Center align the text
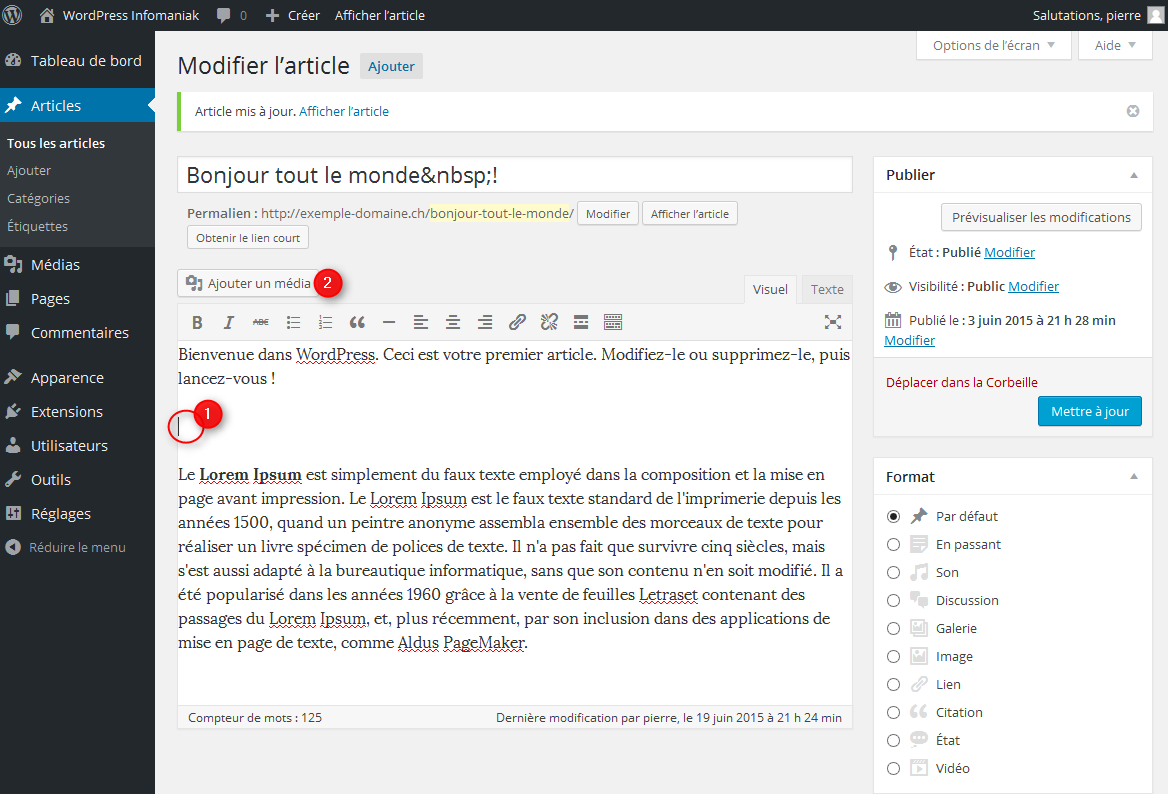 click(x=453, y=322)
